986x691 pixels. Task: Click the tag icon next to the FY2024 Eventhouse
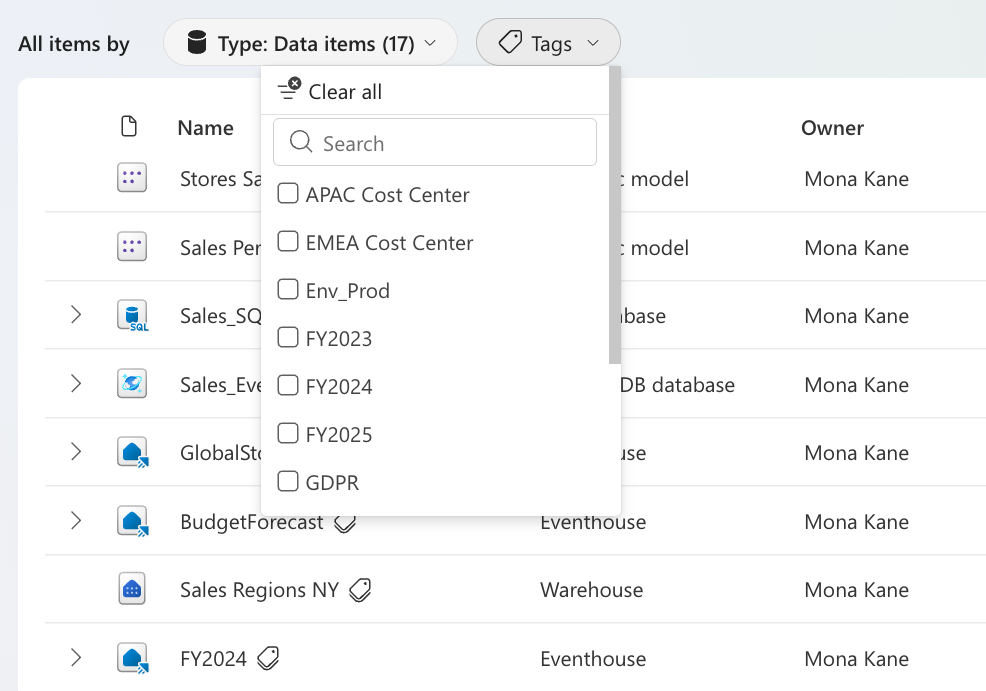coord(266,658)
